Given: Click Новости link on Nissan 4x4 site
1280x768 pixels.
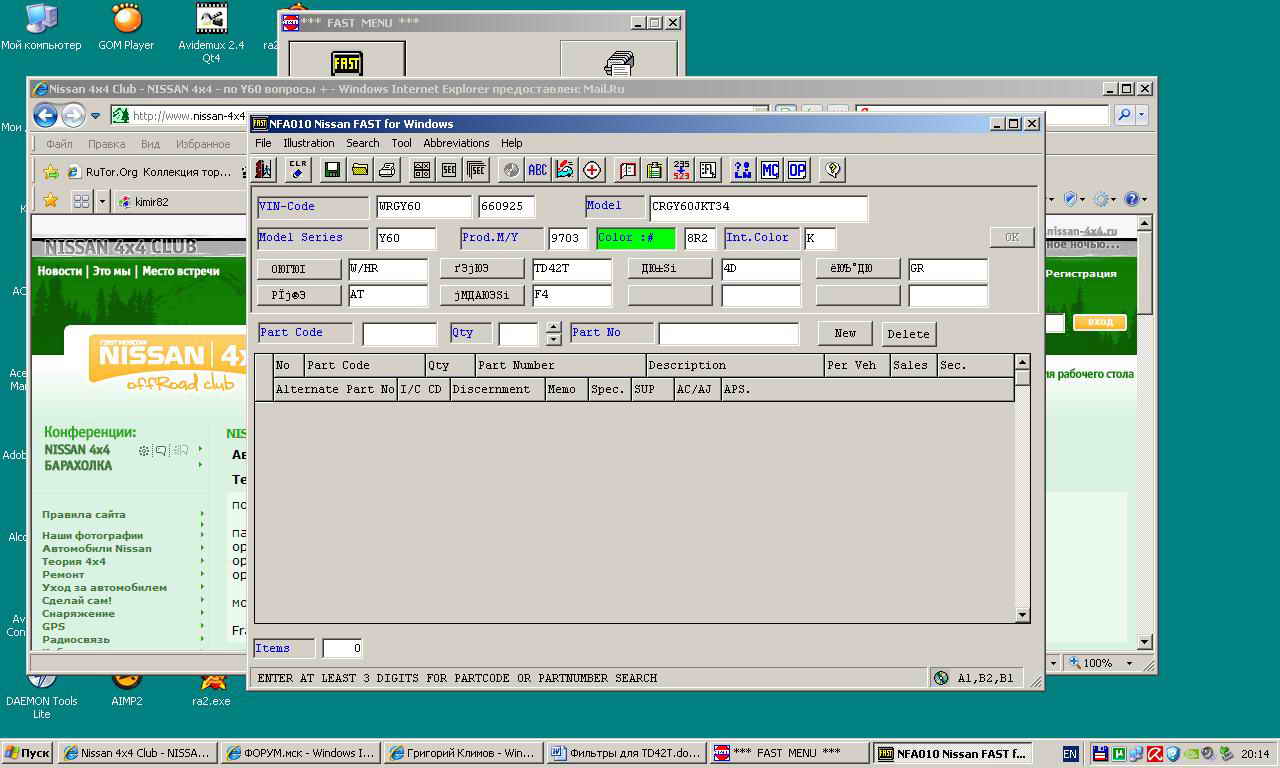Looking at the screenshot, I should click(x=59, y=271).
